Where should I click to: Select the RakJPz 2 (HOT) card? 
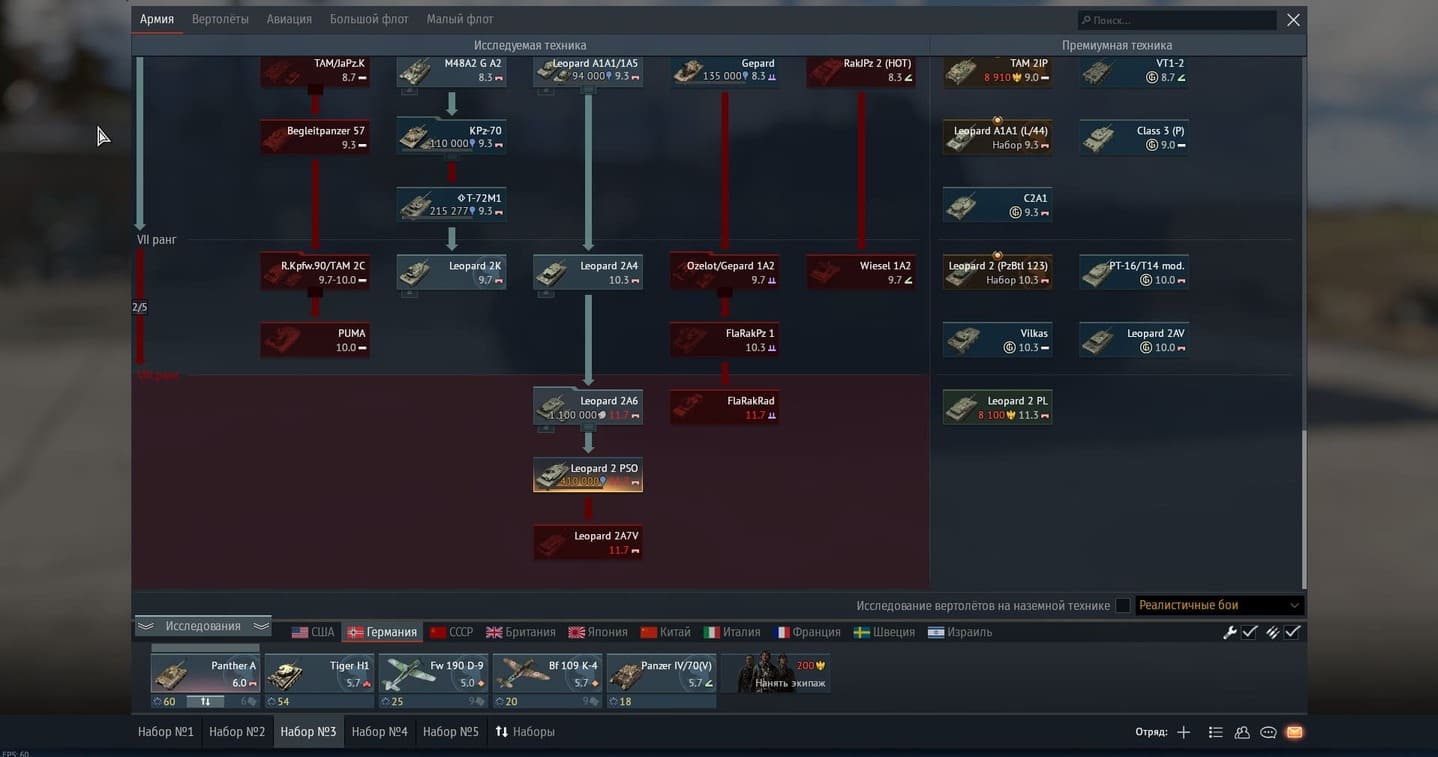[861, 71]
